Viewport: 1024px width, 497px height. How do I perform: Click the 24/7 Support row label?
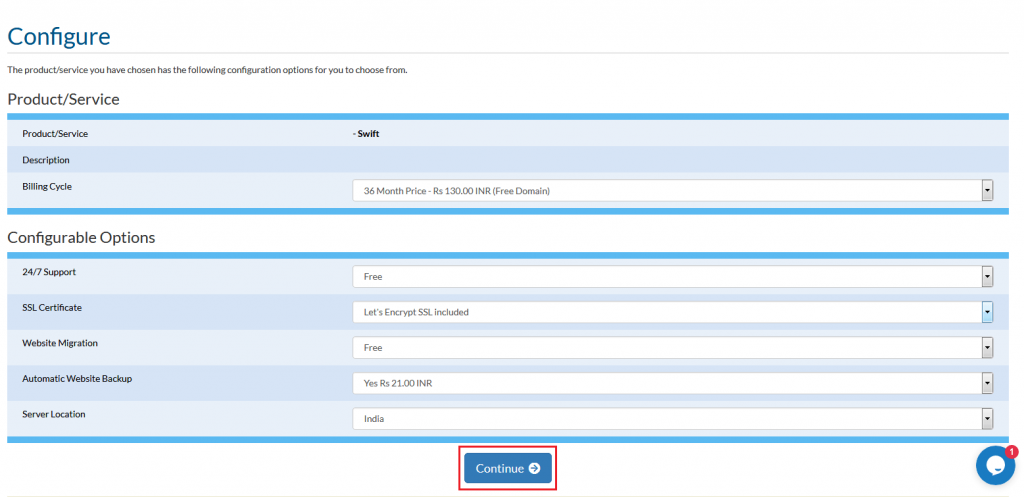coord(49,272)
